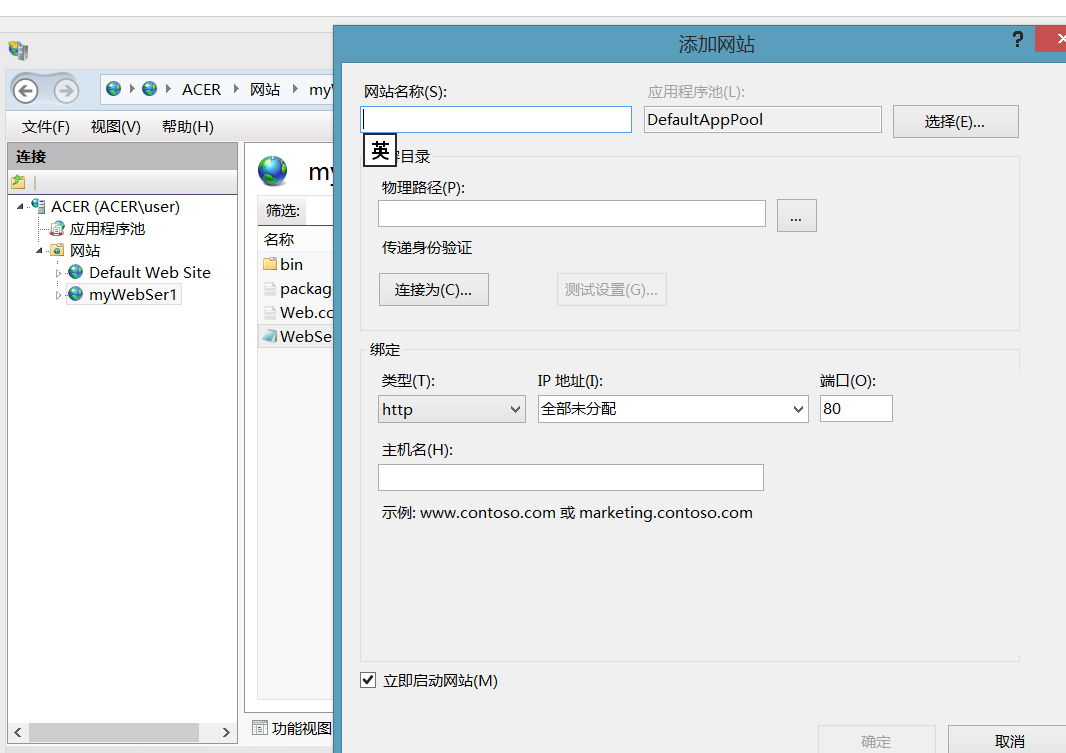Click the 确定 button
1066x753 pixels.
click(876, 740)
